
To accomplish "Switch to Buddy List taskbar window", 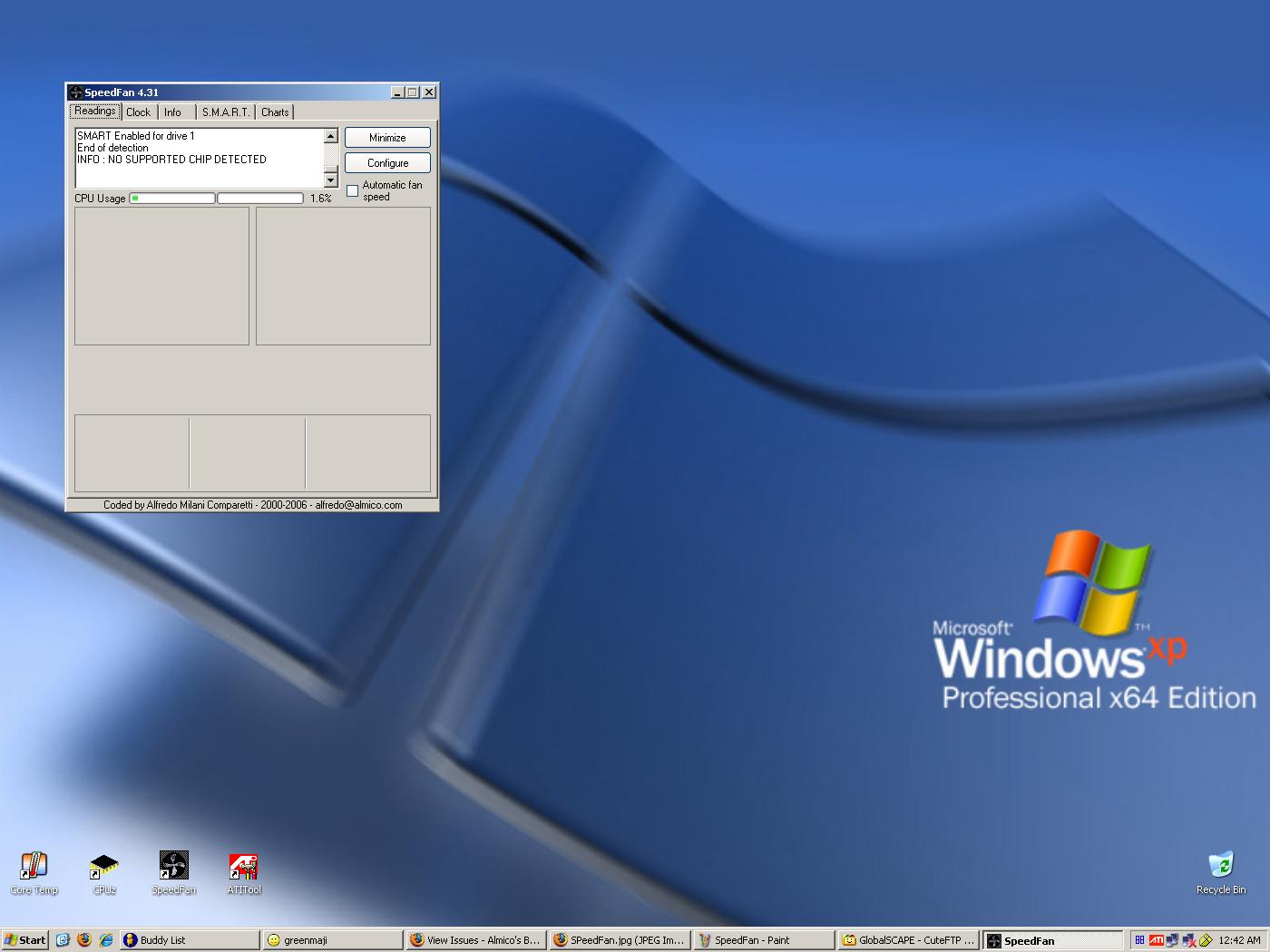I will click(x=190, y=940).
